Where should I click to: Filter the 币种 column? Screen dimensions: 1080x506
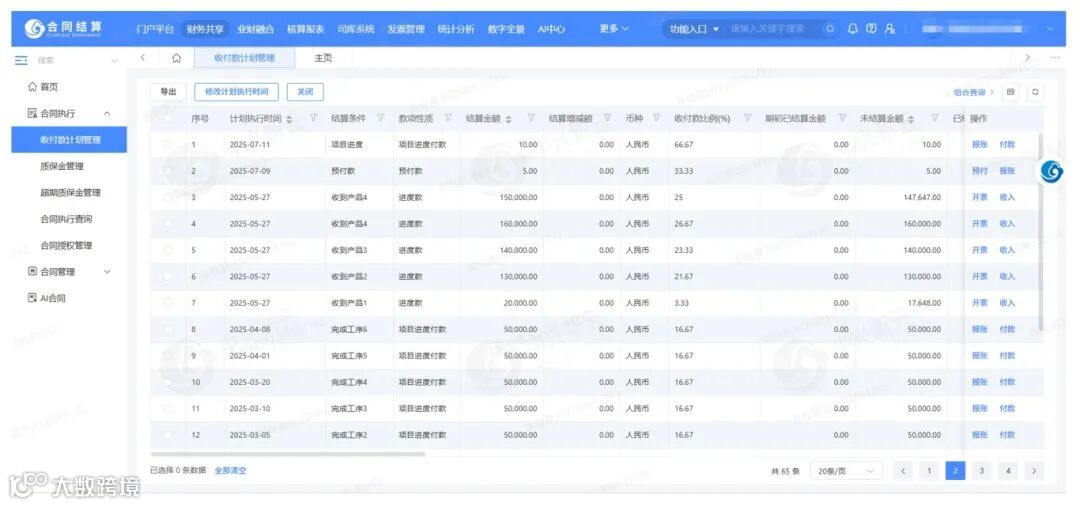coord(656,118)
